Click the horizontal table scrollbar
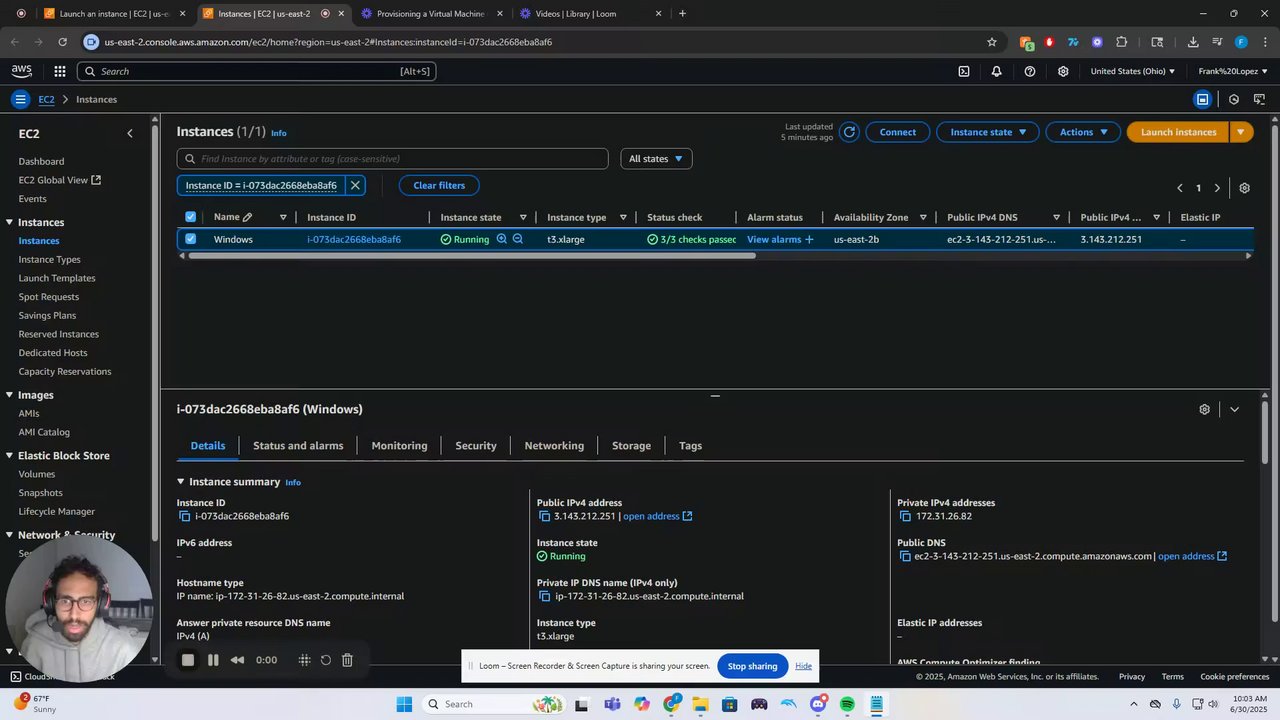Image resolution: width=1280 pixels, height=720 pixels. (x=471, y=256)
